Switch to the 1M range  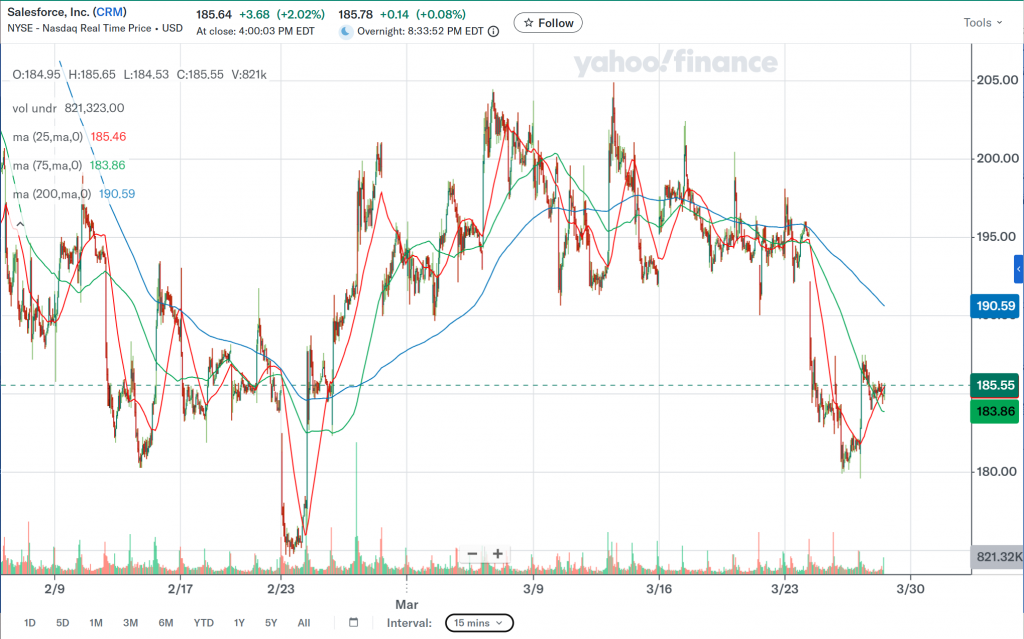tap(96, 623)
